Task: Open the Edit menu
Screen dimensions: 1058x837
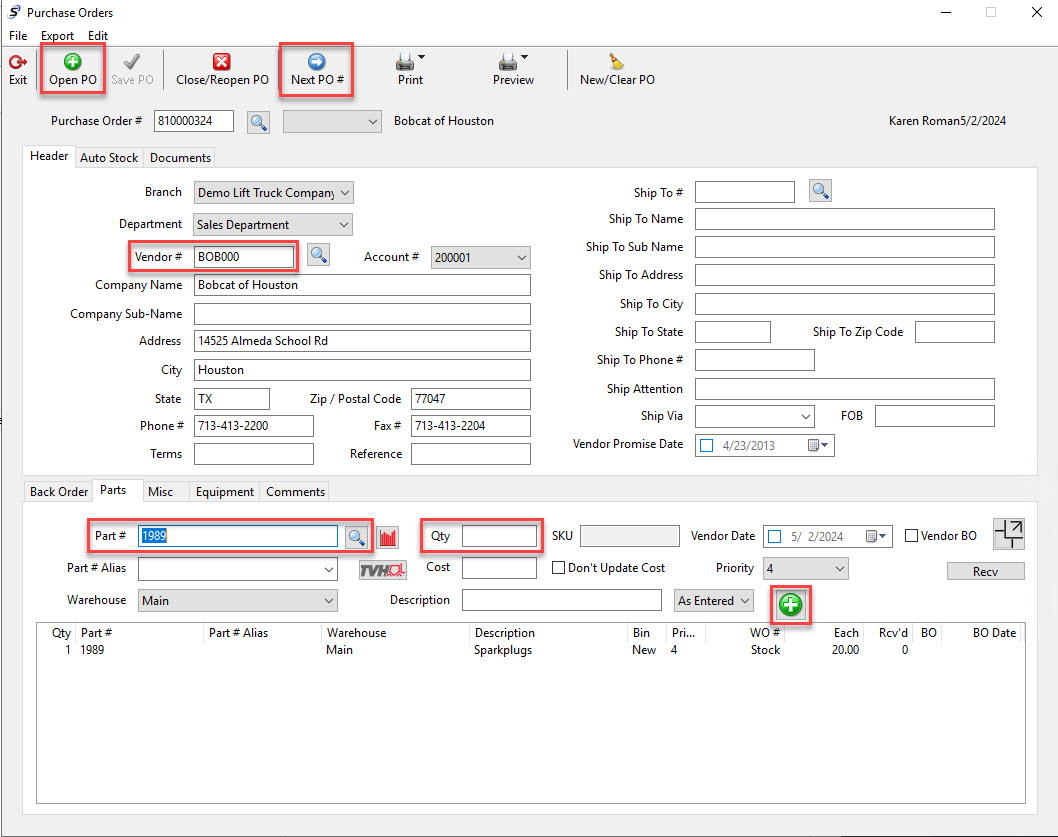Action: pos(98,36)
